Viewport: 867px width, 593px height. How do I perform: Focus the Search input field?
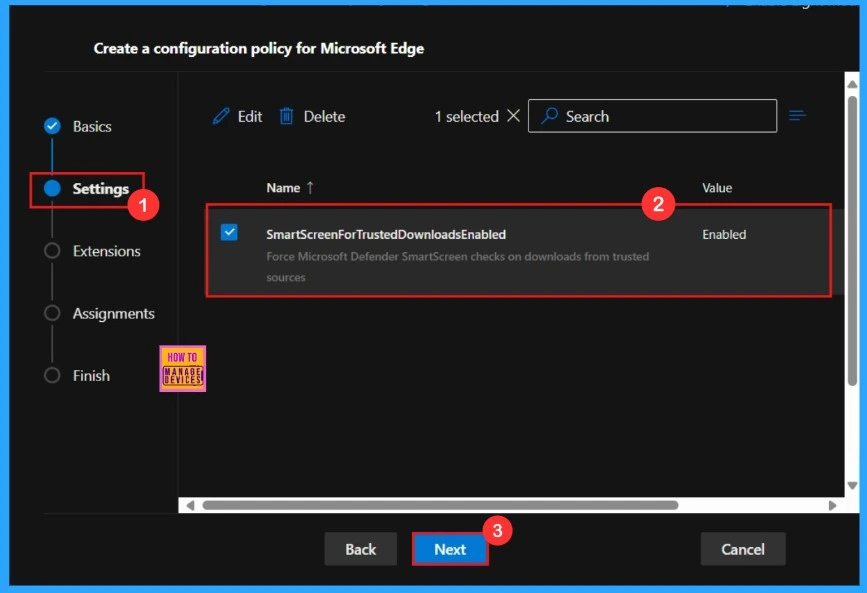(x=652, y=116)
